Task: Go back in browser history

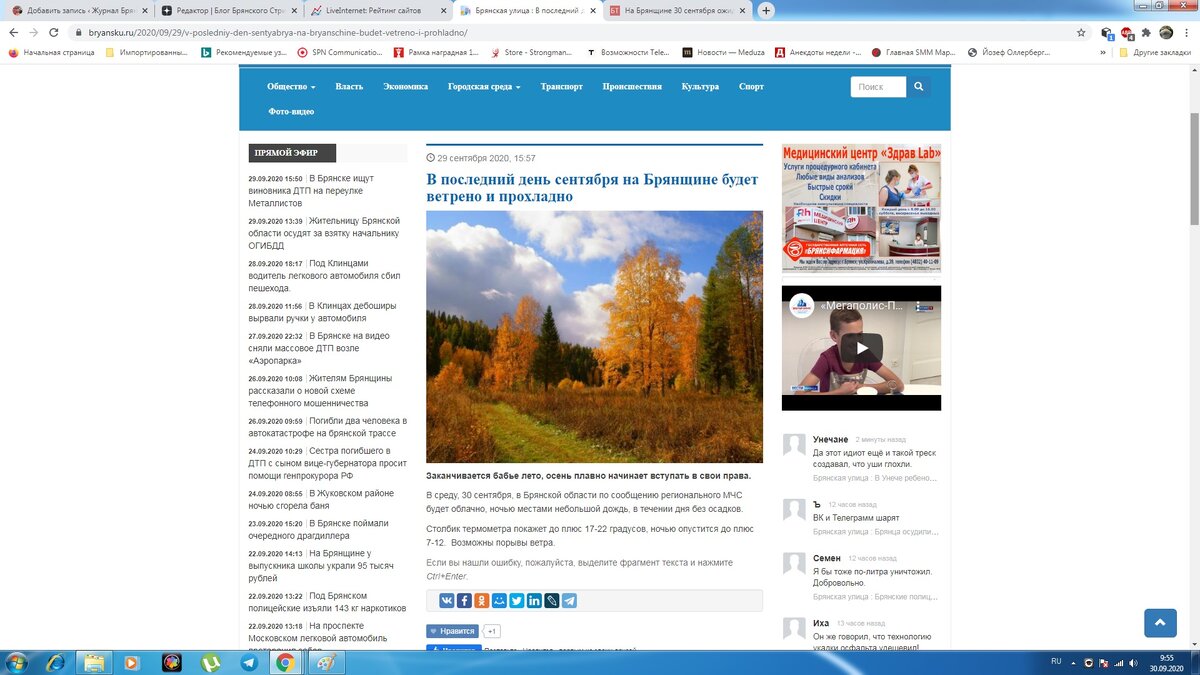Action: point(13,32)
